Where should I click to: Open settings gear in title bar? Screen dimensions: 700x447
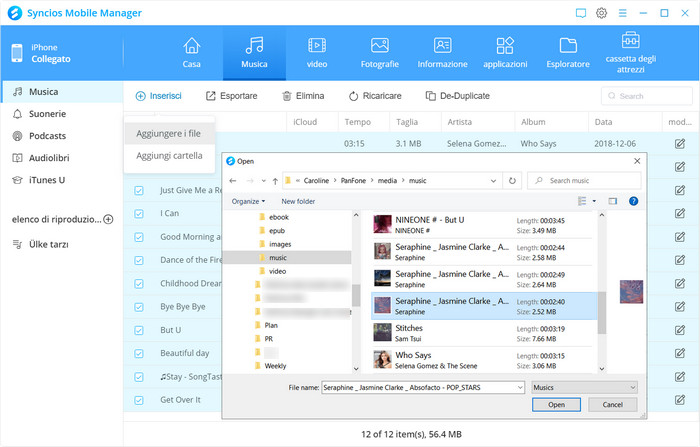(601, 13)
